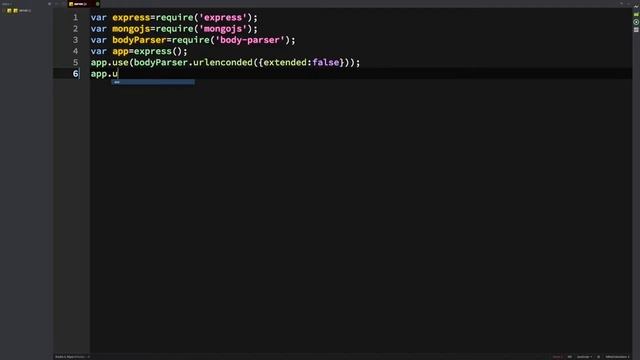The height and width of the screenshot is (360, 640).
Task: Click the lowest icon in the right toolbar
Action: pos(636,30)
